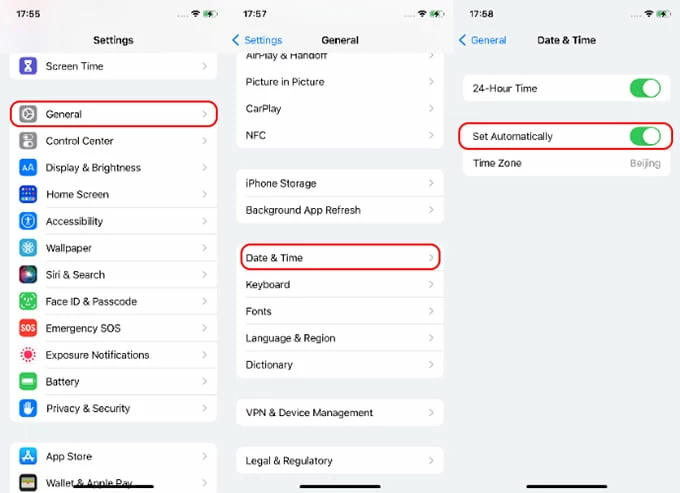The width and height of the screenshot is (680, 493).
Task: Go back to Settings
Action: tap(257, 40)
